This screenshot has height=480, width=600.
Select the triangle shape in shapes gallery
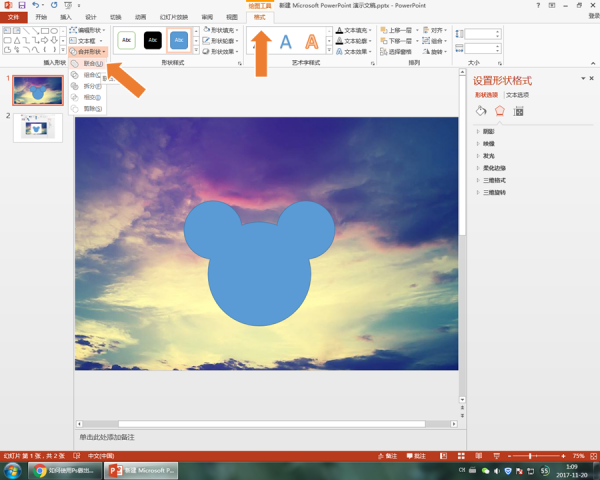17,40
